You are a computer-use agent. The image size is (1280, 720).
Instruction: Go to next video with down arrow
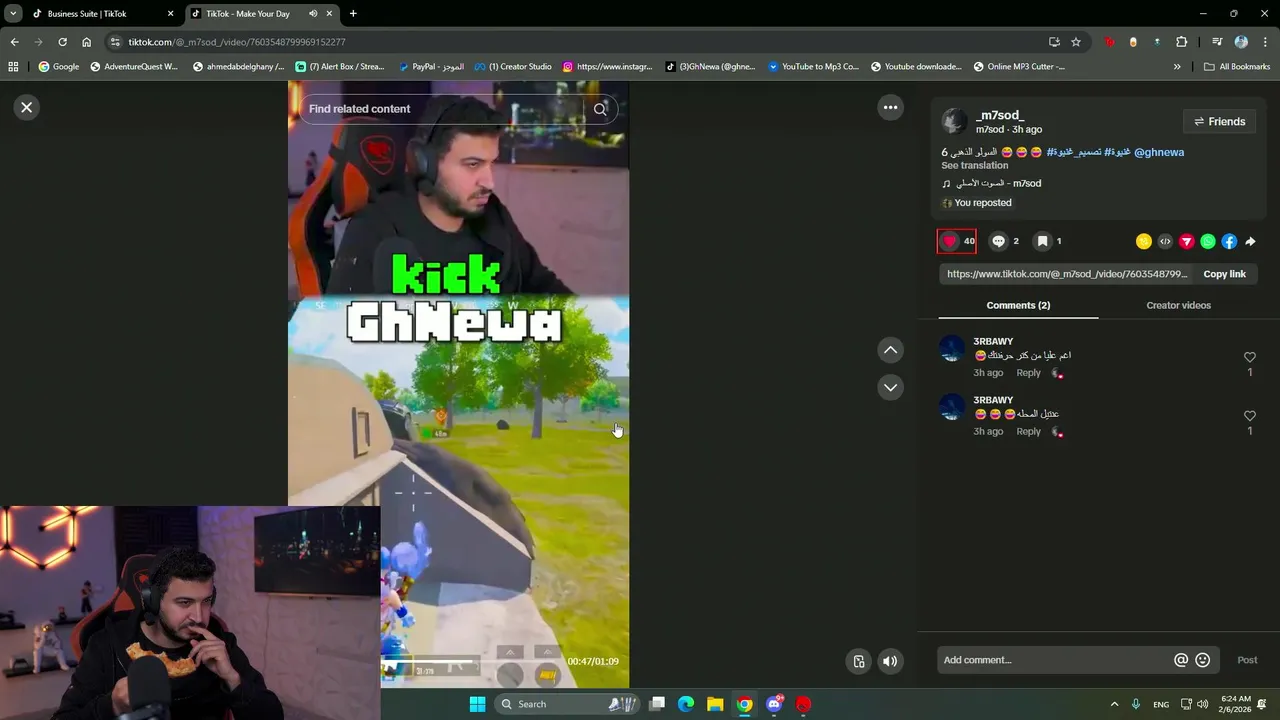click(x=890, y=387)
